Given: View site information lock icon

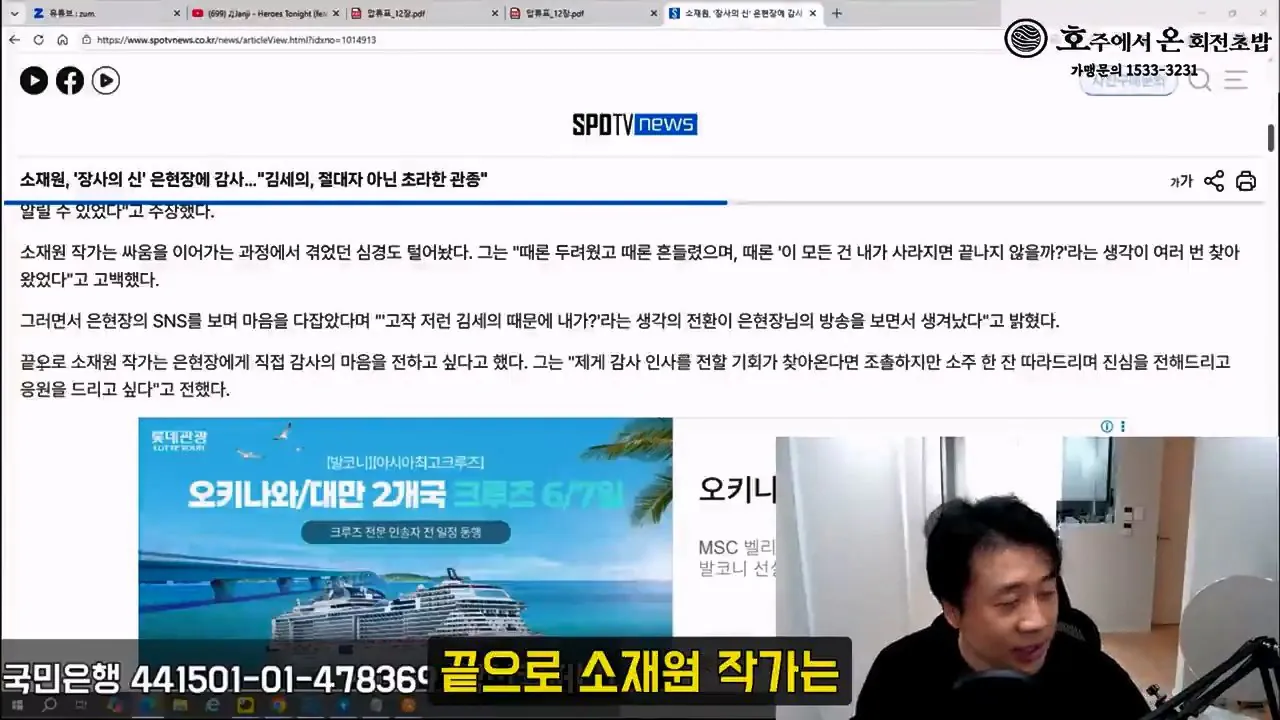Looking at the screenshot, I should click(87, 40).
